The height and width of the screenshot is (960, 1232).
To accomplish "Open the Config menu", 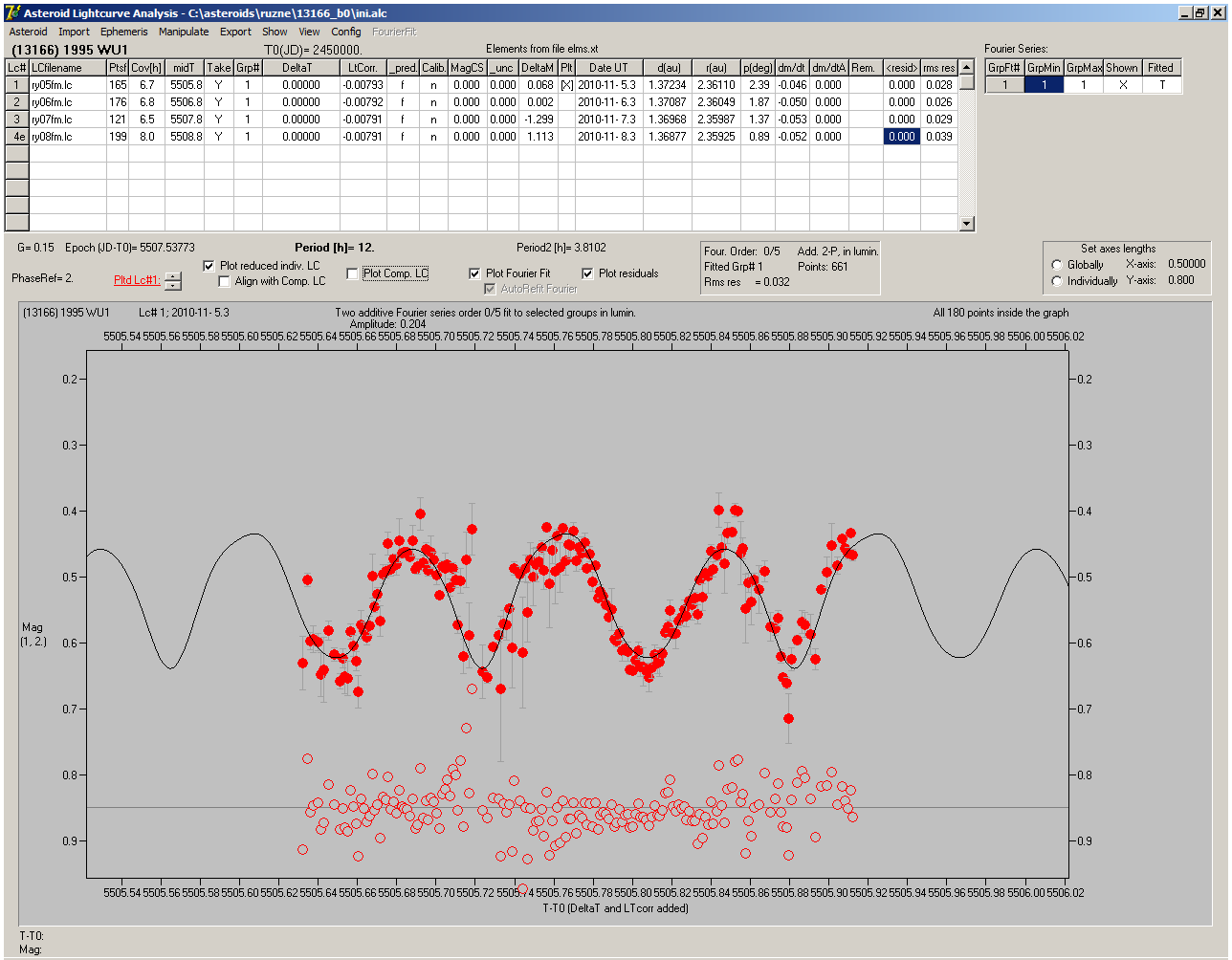I will (x=346, y=32).
